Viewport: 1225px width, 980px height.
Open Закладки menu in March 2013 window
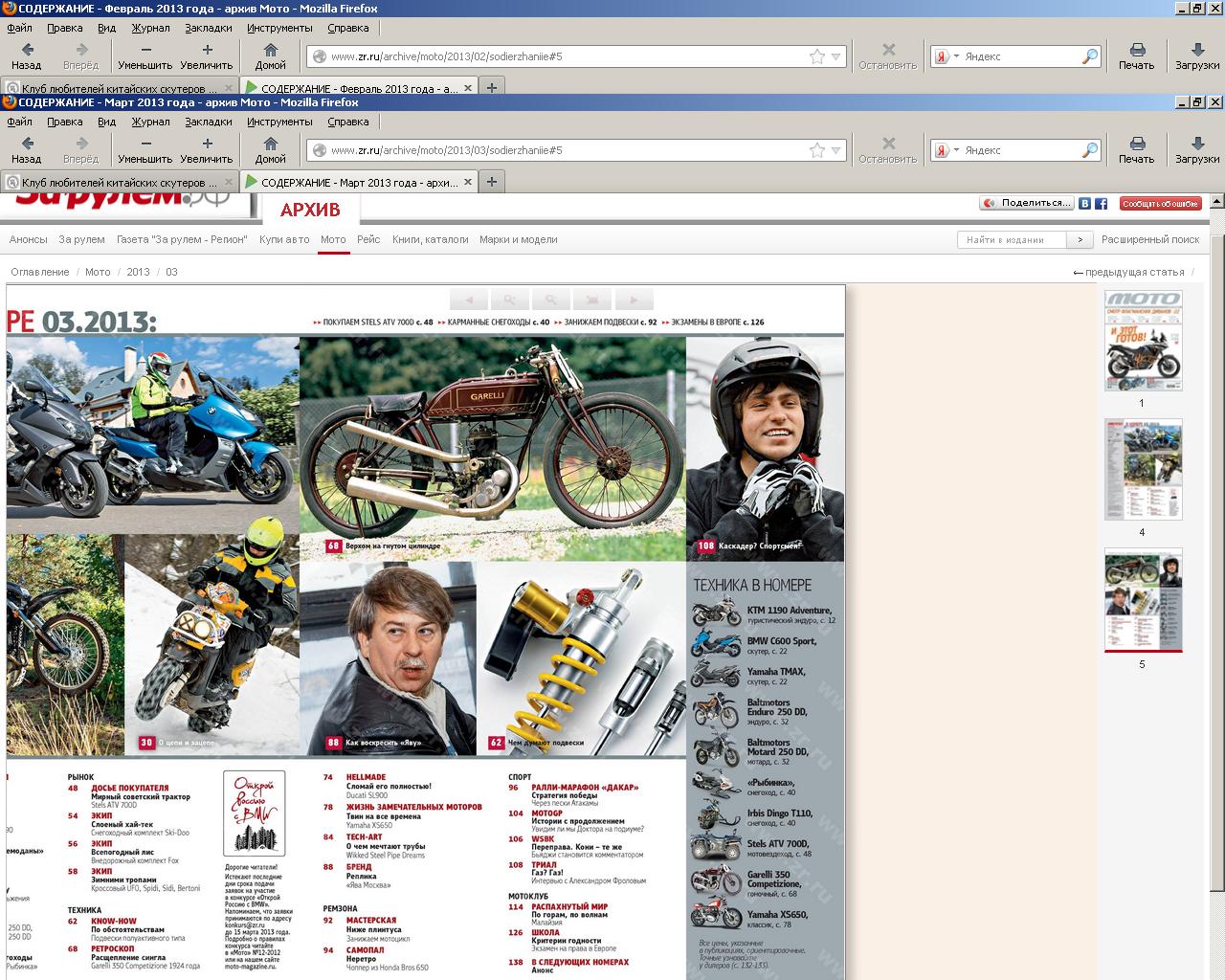(209, 122)
